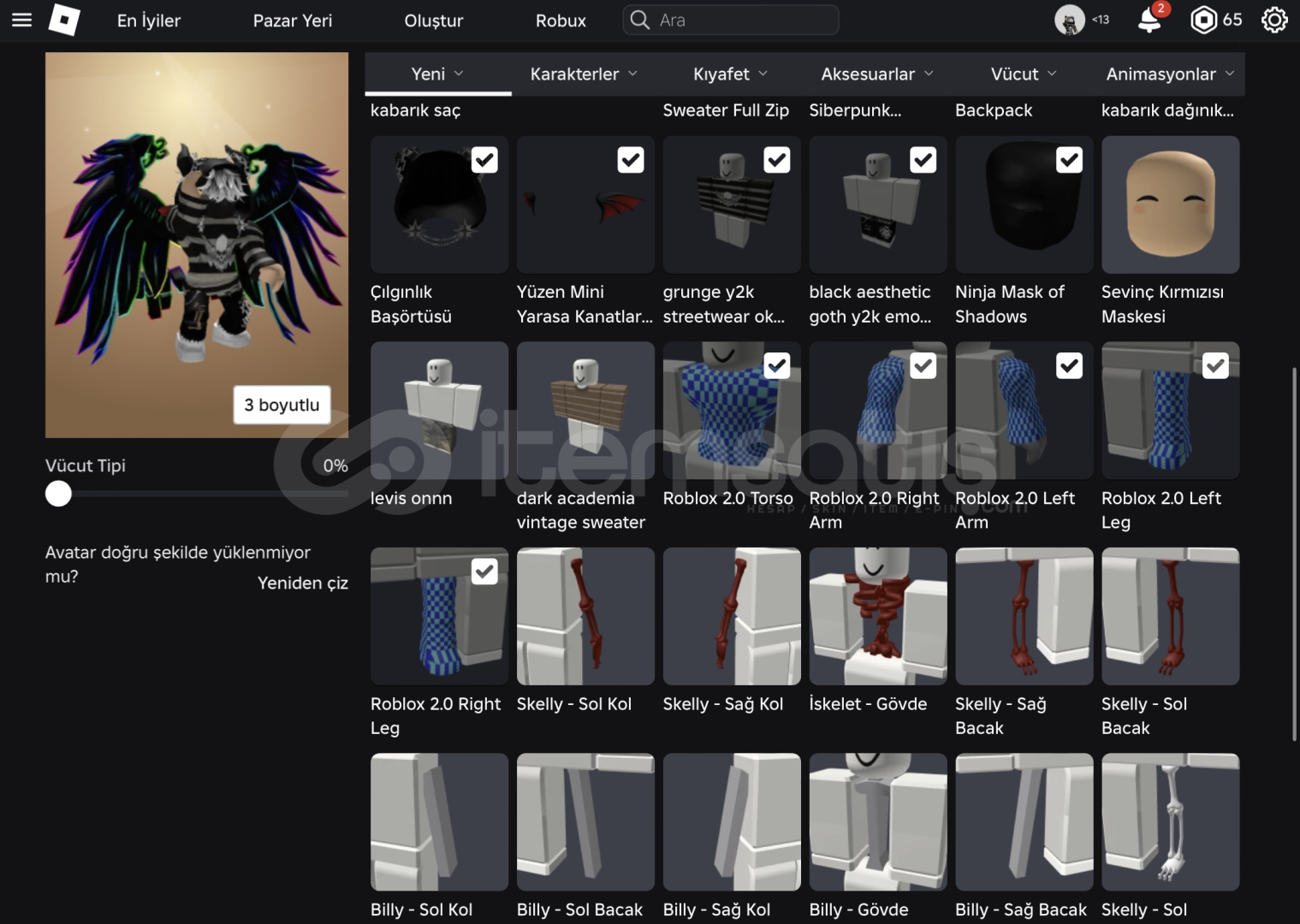This screenshot has height=924, width=1300.
Task: Click the kabarık saç item label
Action: [415, 110]
